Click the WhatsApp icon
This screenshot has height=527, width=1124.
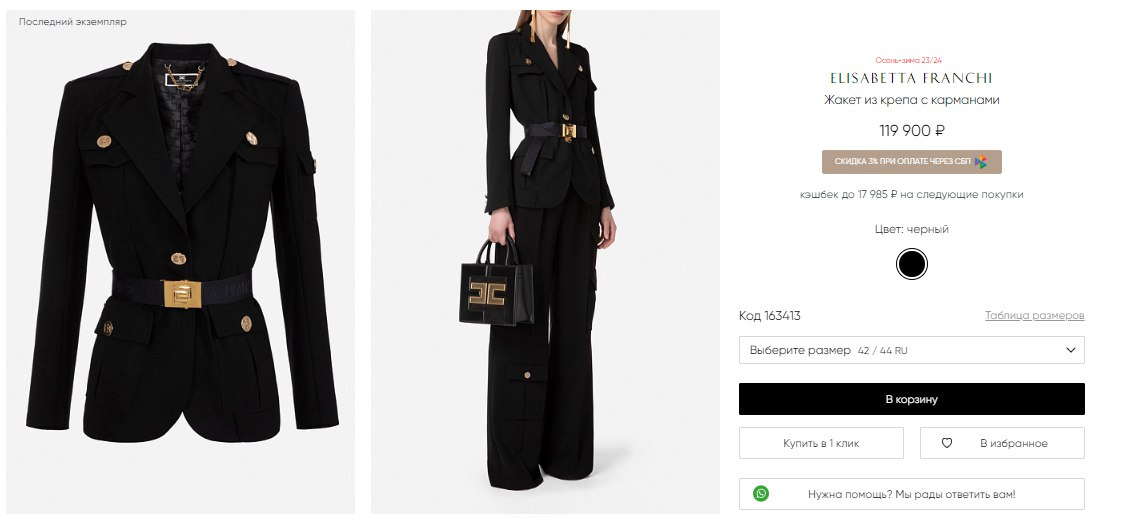click(762, 494)
